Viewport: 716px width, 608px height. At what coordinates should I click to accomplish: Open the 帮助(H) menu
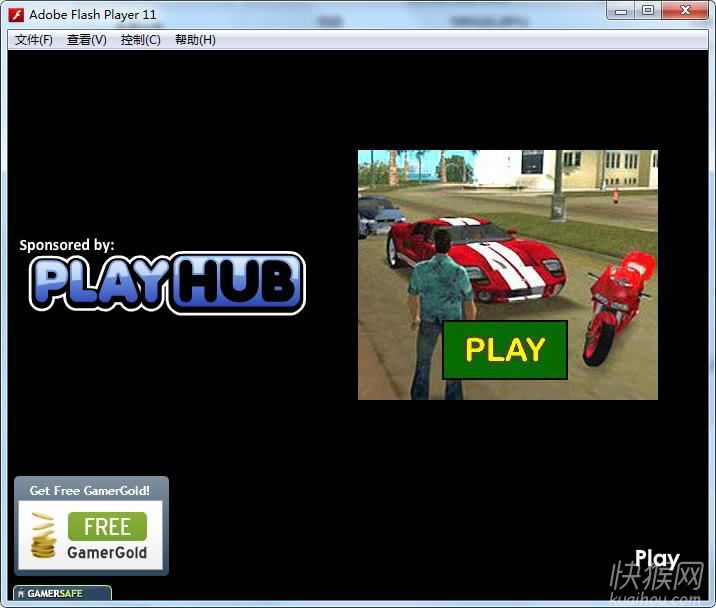point(195,40)
